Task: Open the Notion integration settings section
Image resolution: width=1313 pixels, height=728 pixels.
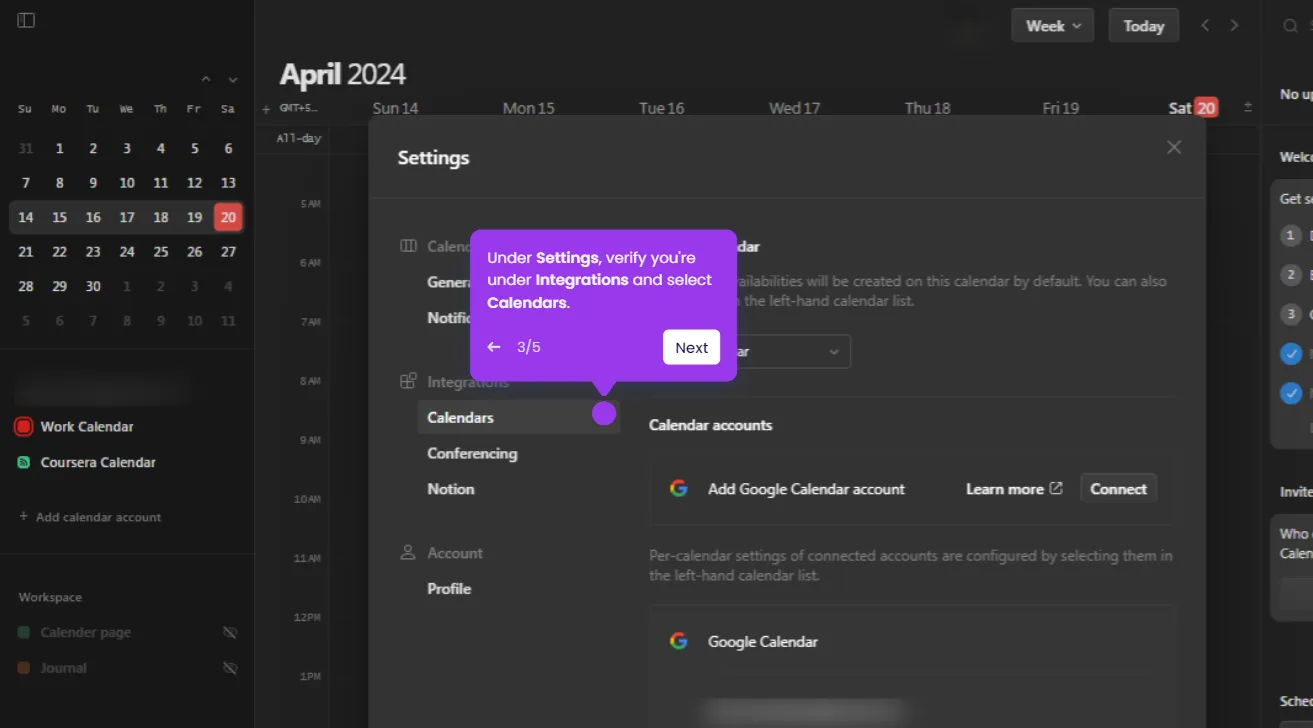Action: click(450, 489)
